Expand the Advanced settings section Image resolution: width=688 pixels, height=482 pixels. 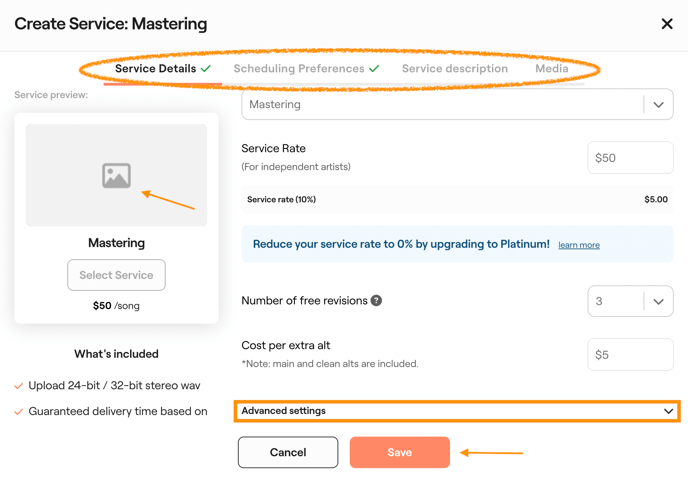click(x=457, y=411)
